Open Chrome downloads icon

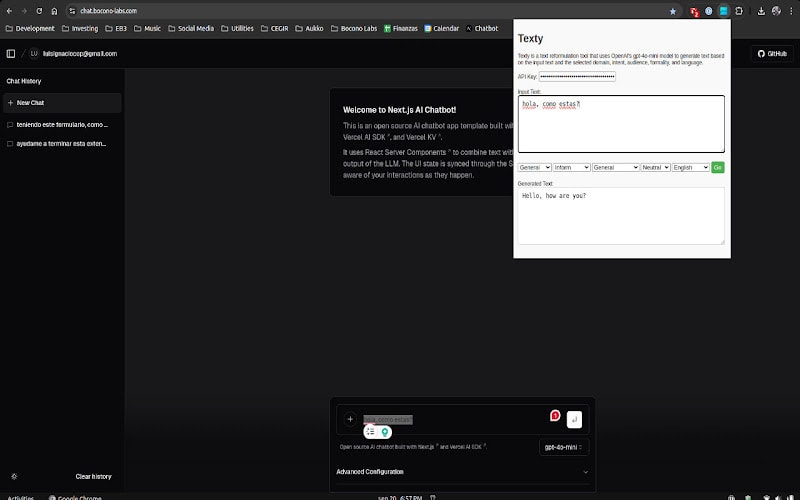[x=761, y=11]
